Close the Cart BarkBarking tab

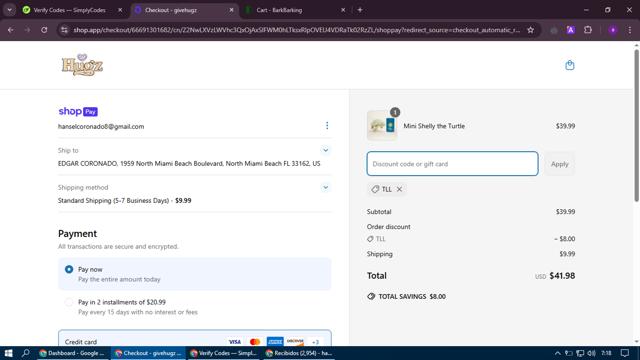(343, 10)
